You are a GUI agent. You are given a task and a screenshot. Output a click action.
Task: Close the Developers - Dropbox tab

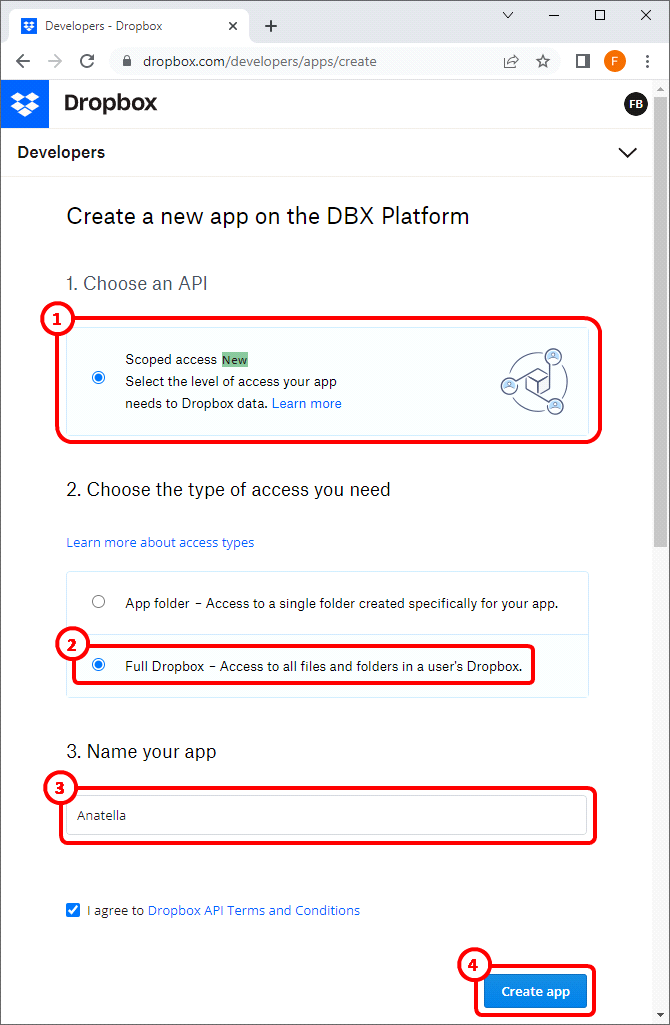[x=233, y=26]
